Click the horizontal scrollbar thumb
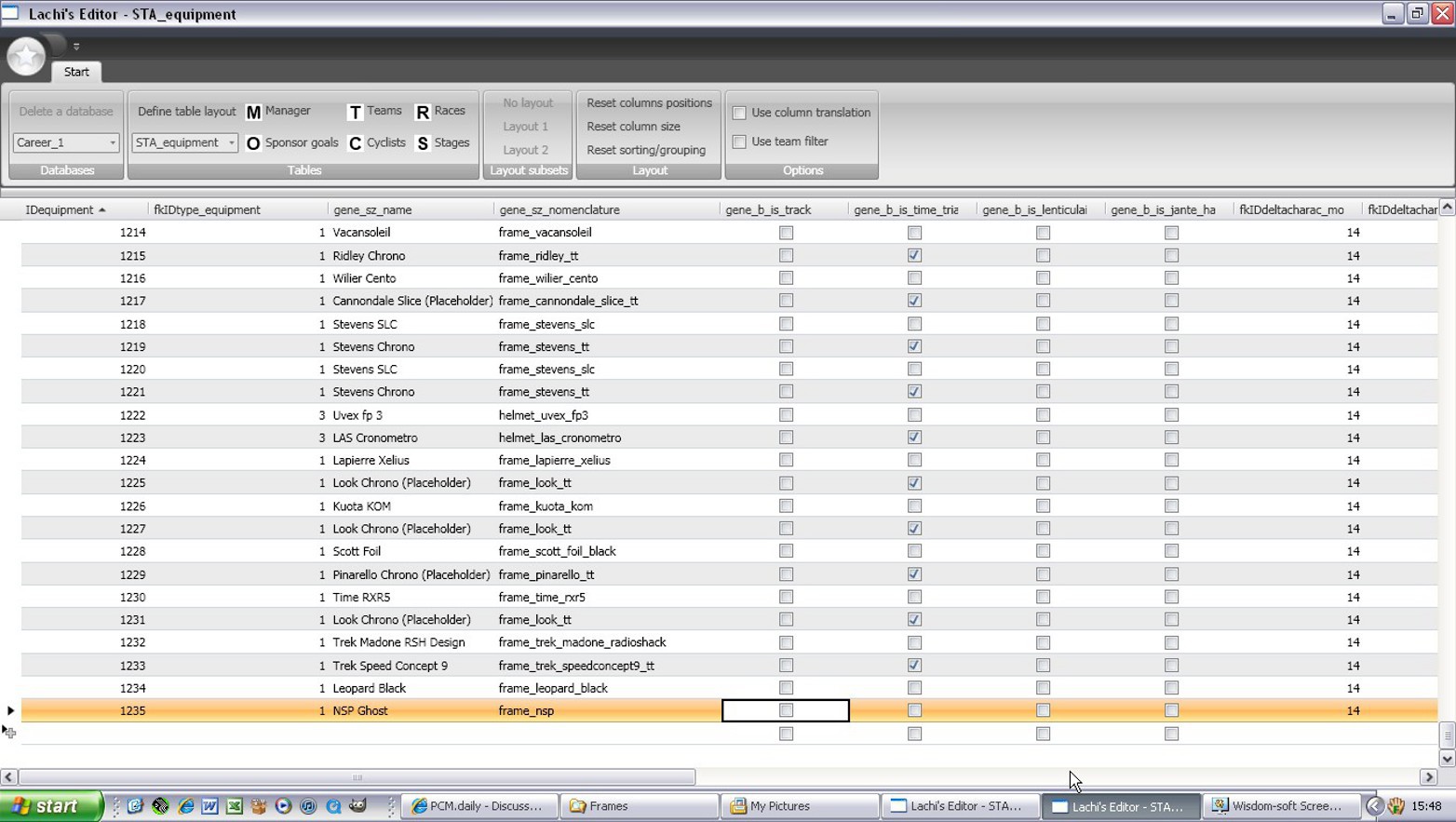Image resolution: width=1456 pixels, height=822 pixels. [357, 777]
